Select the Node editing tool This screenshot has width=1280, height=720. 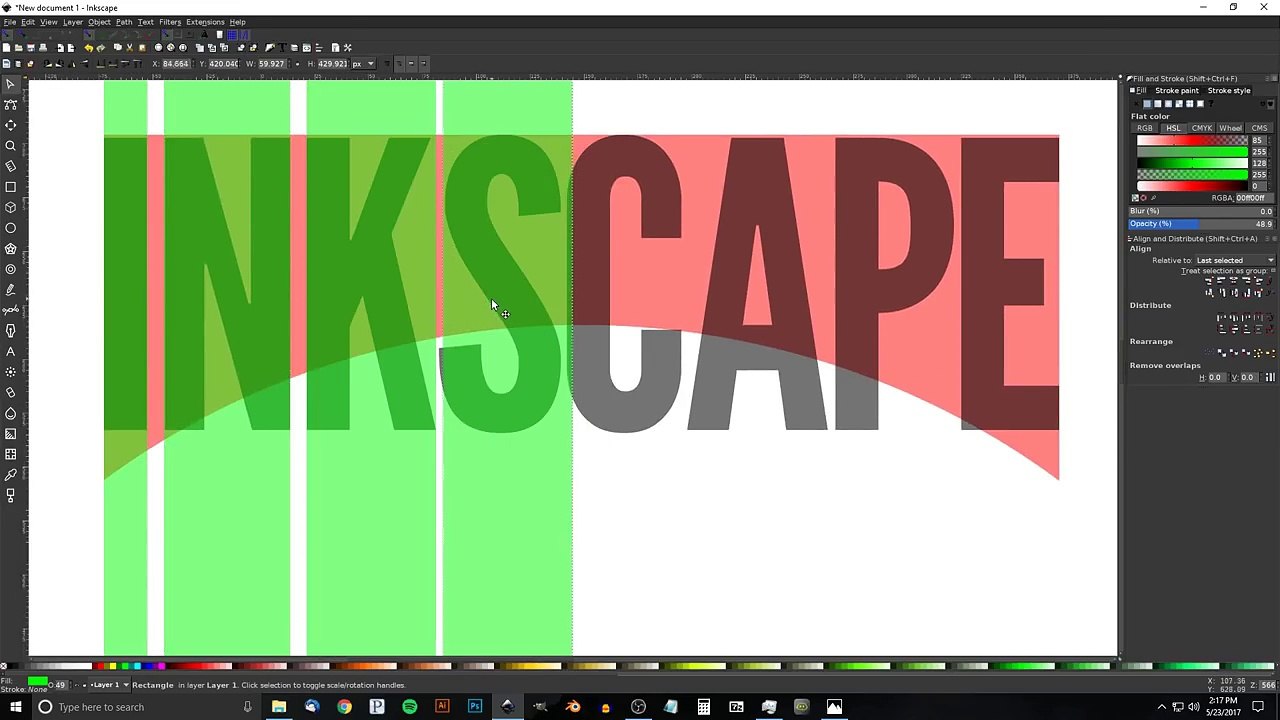coord(11,104)
